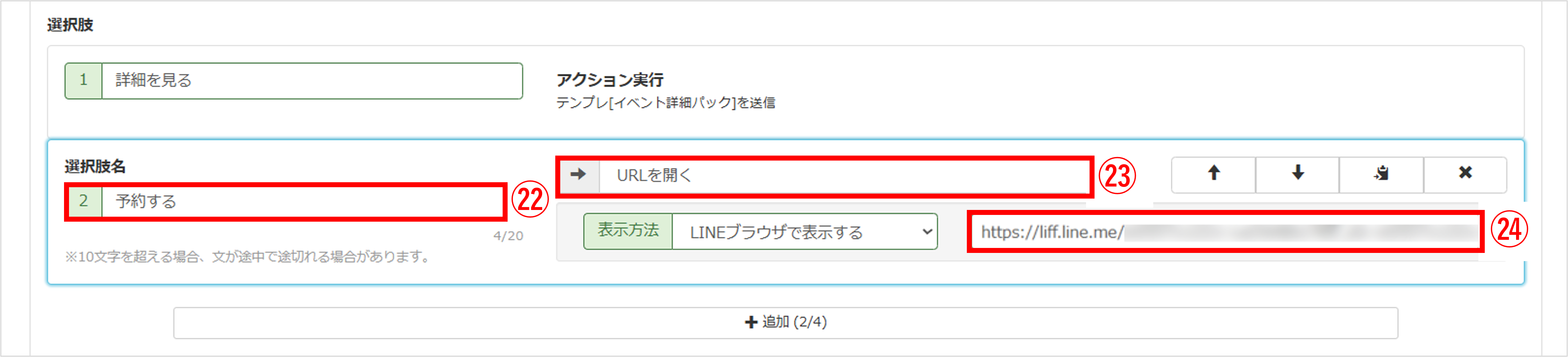Click the https://liff.line.me/ URL field
The image size is (1568, 357).
click(x=1225, y=232)
